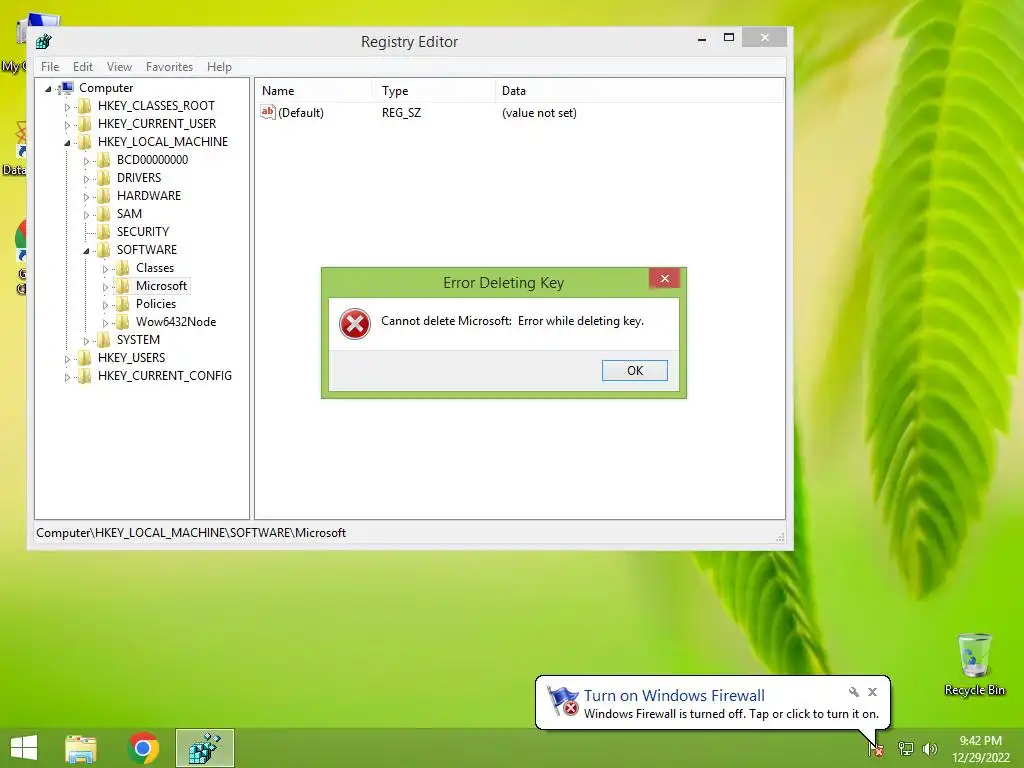Viewport: 1024px width, 768px height.
Task: Click BCD00000000 folder icon
Action: [x=103, y=160]
